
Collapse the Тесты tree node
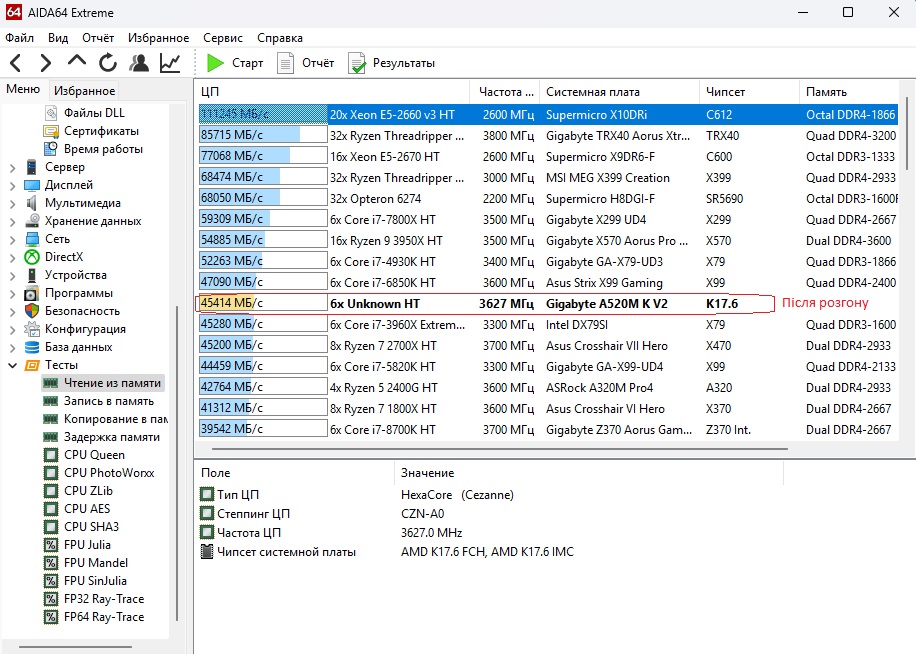tap(12, 366)
